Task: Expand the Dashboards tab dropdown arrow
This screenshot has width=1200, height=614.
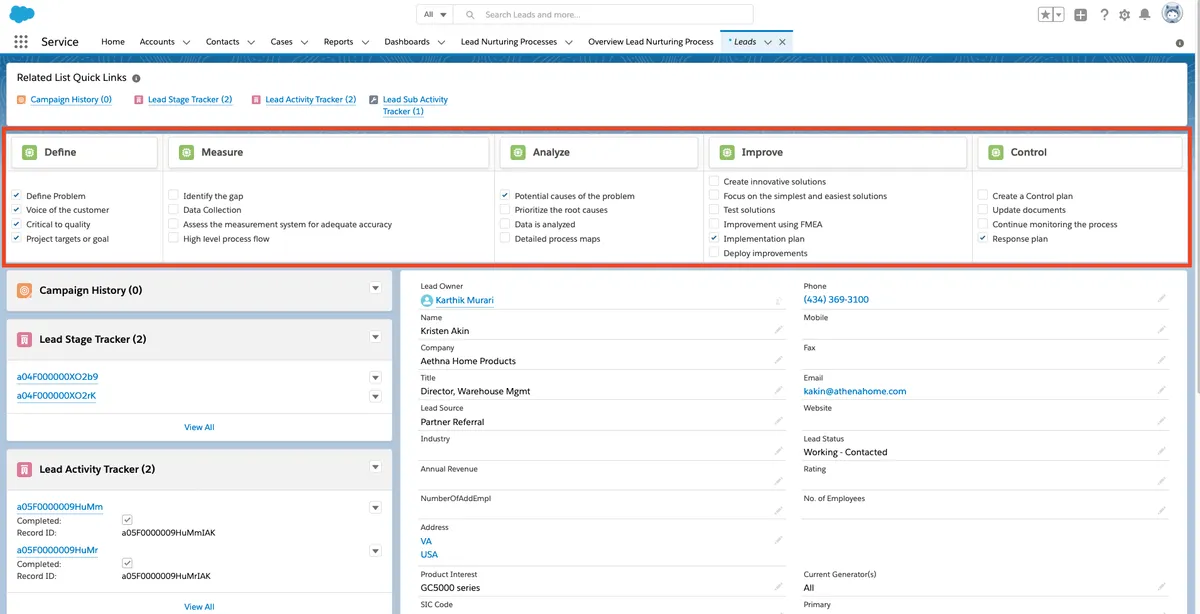Action: tap(441, 42)
